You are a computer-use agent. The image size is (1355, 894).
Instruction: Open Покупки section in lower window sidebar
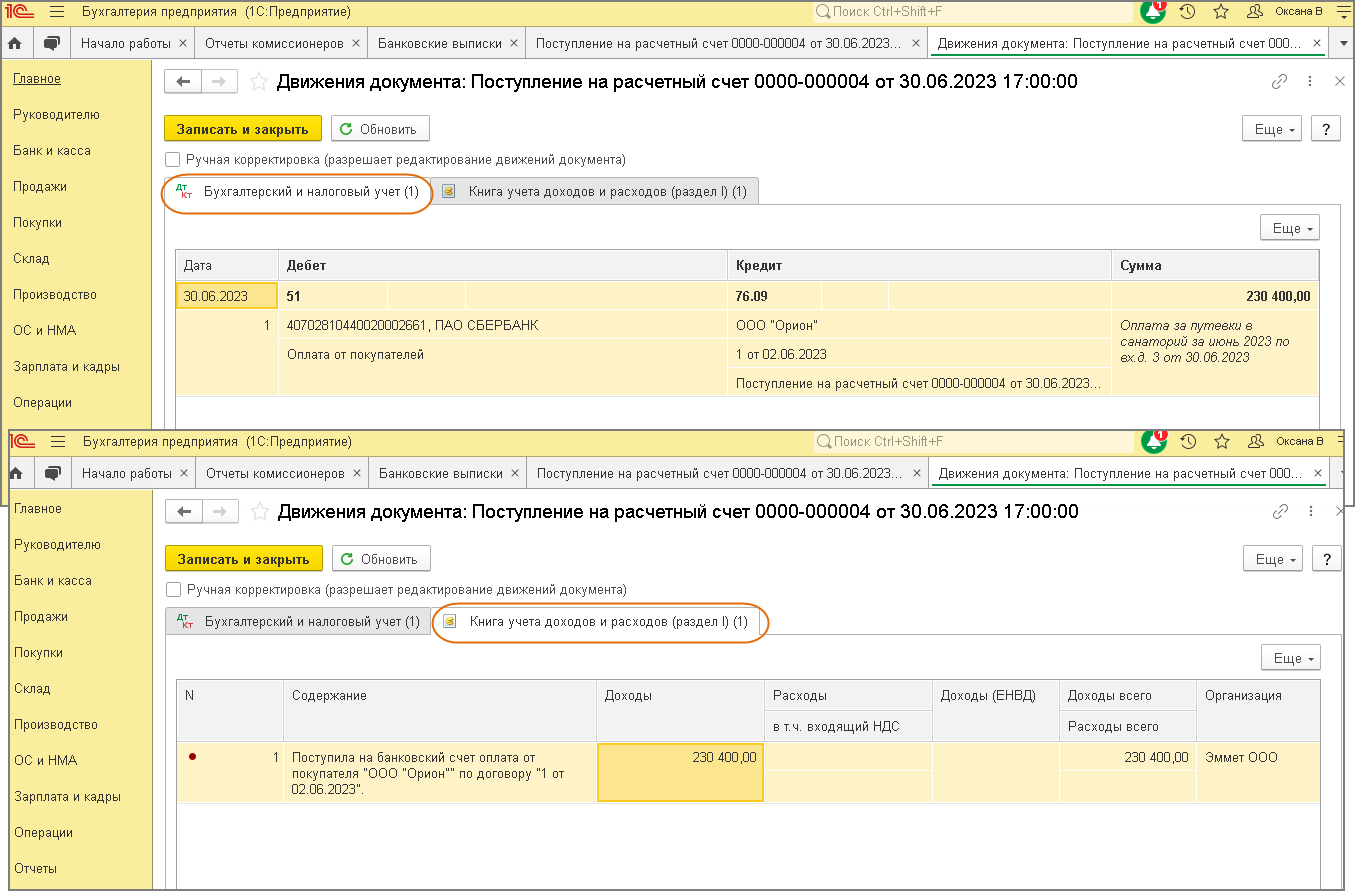(x=39, y=653)
